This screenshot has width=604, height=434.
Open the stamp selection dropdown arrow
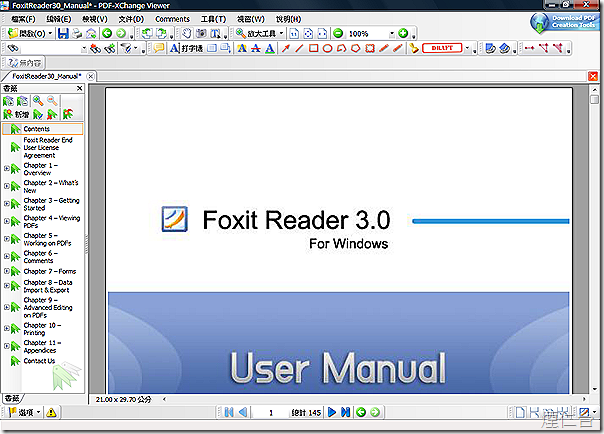pos(467,48)
